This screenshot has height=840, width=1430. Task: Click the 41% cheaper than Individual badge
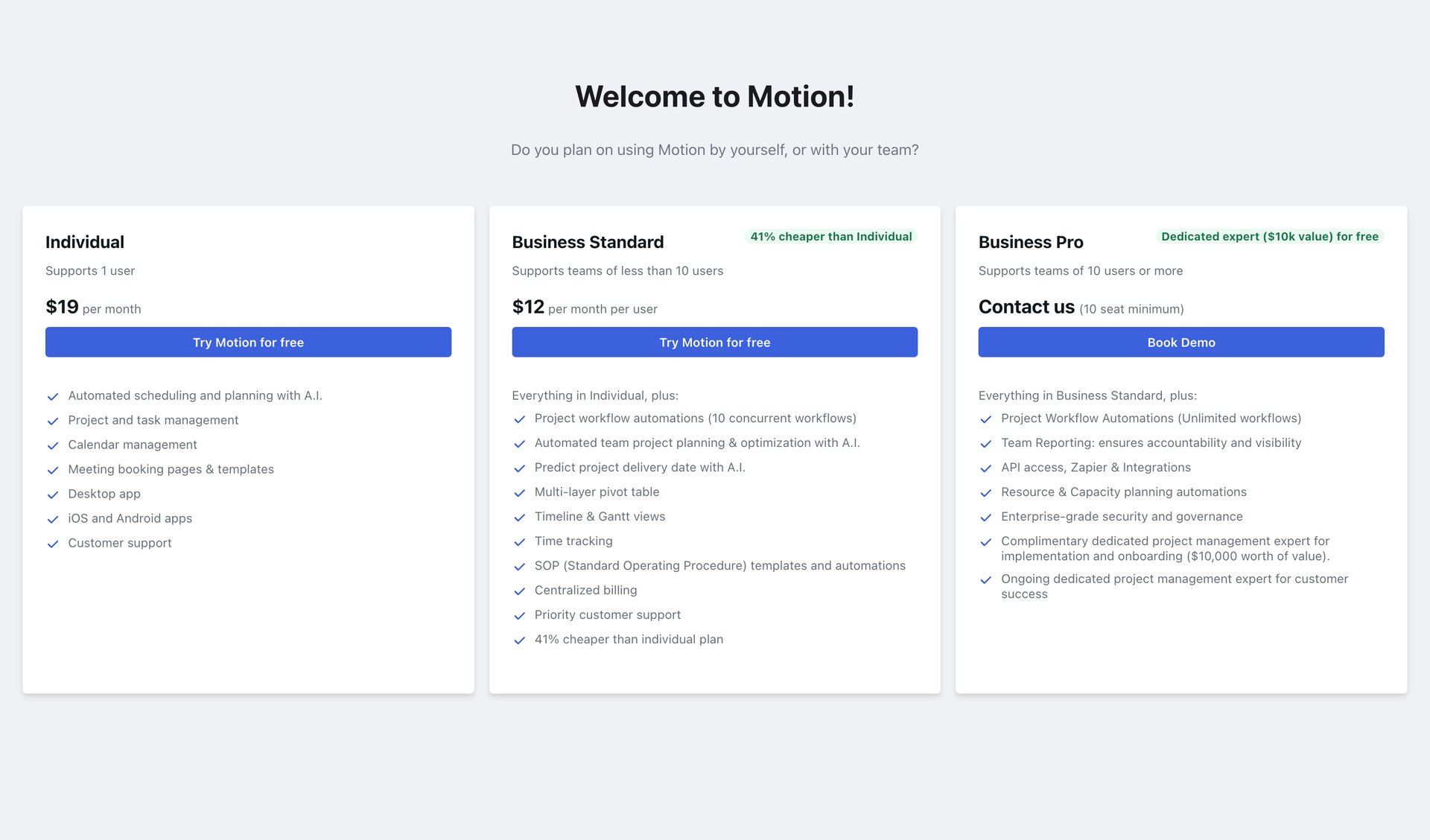tap(830, 236)
